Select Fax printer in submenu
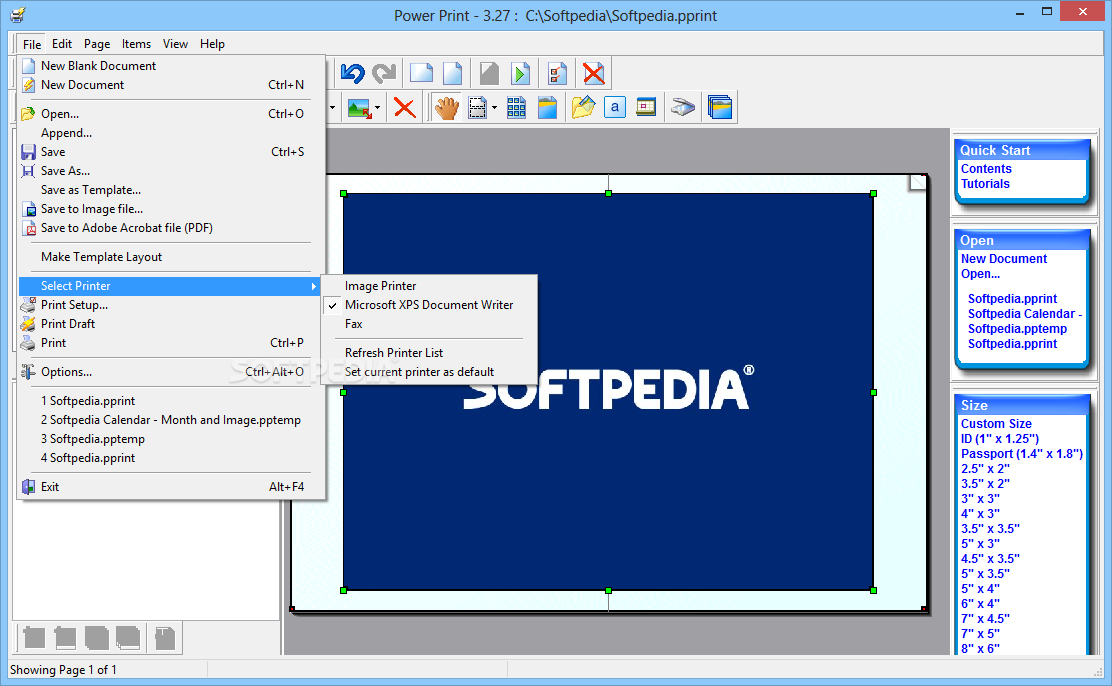Viewport: 1112px width, 686px height. click(x=428, y=324)
